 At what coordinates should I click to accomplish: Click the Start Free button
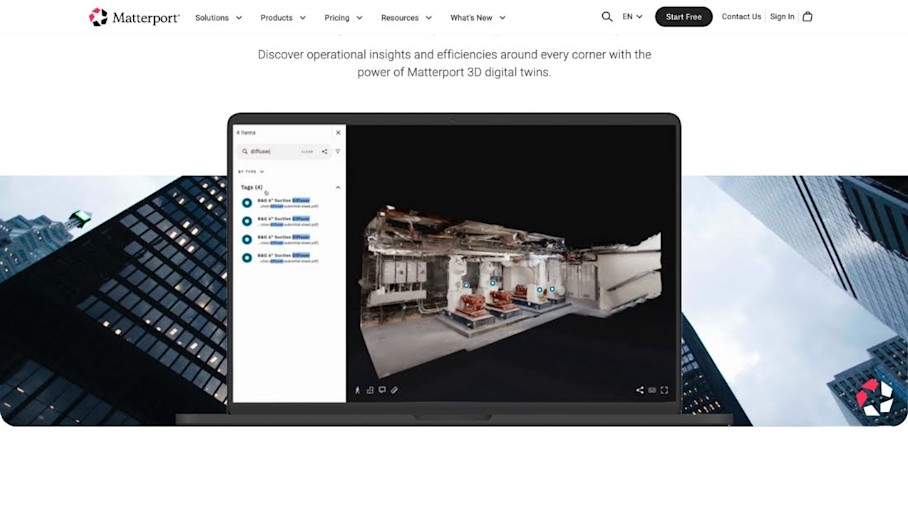(x=683, y=17)
